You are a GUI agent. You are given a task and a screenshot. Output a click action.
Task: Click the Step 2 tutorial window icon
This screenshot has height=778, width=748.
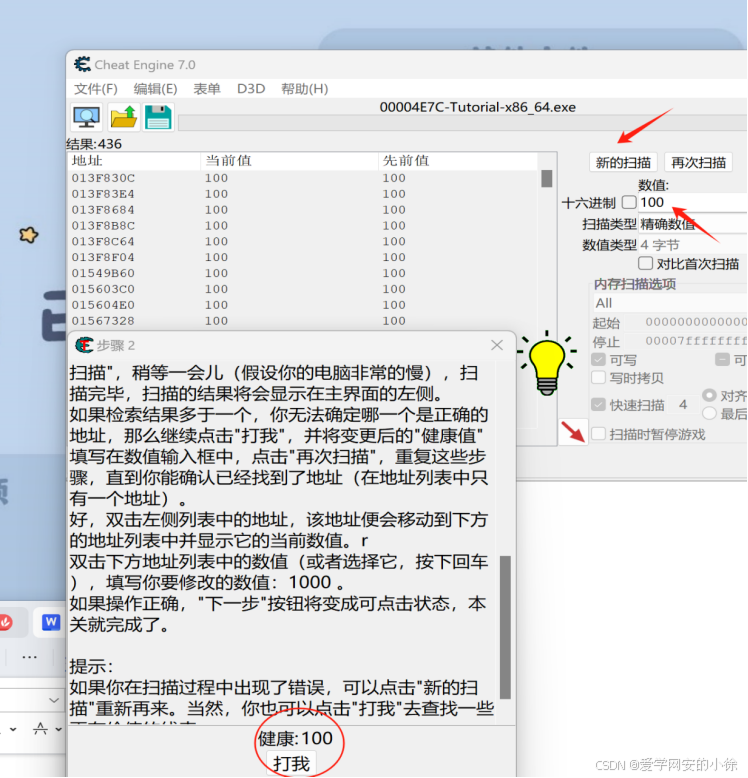click(x=84, y=345)
